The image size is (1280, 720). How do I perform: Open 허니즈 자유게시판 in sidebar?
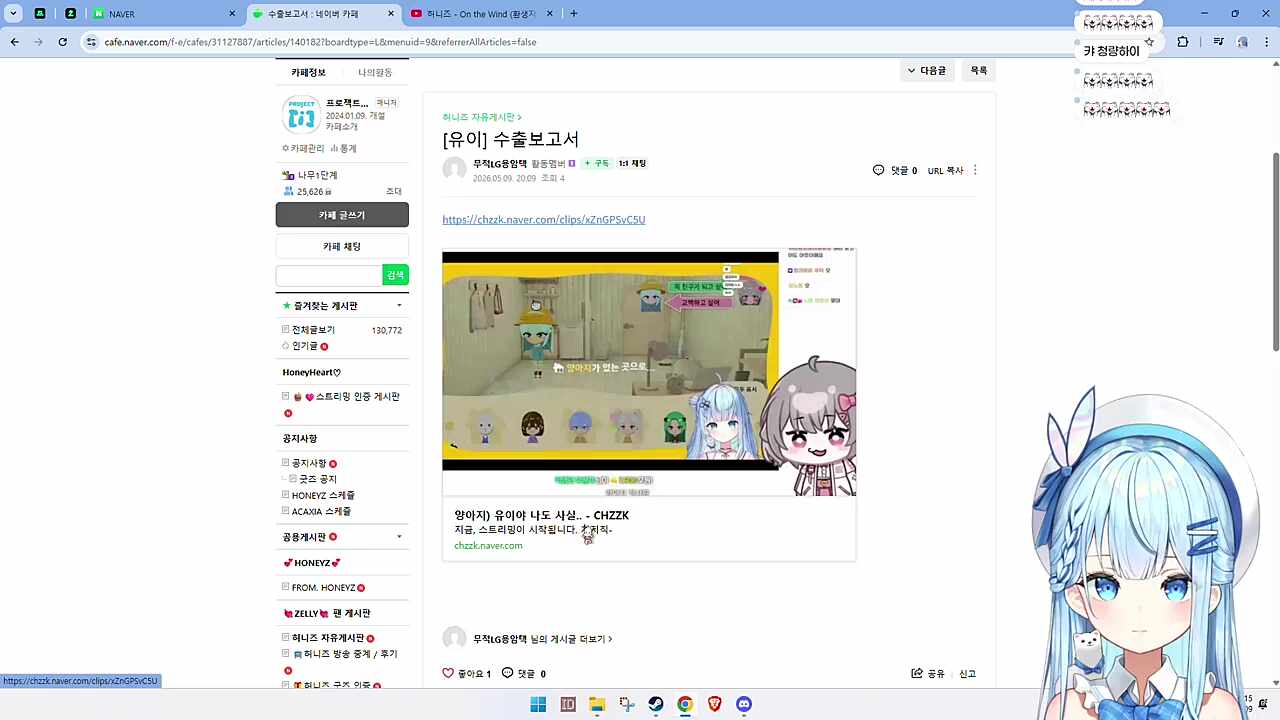coord(328,638)
